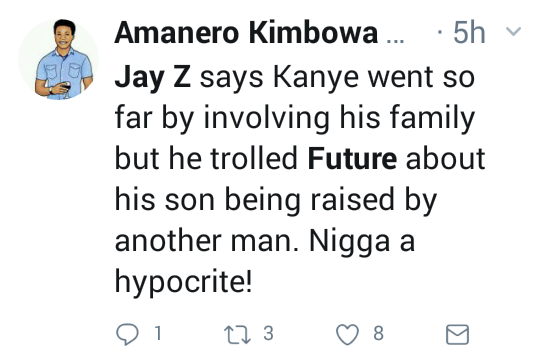Image resolution: width=540 pixels, height=361 pixels.
Task: View the reply count of 1
Action: coord(158,333)
